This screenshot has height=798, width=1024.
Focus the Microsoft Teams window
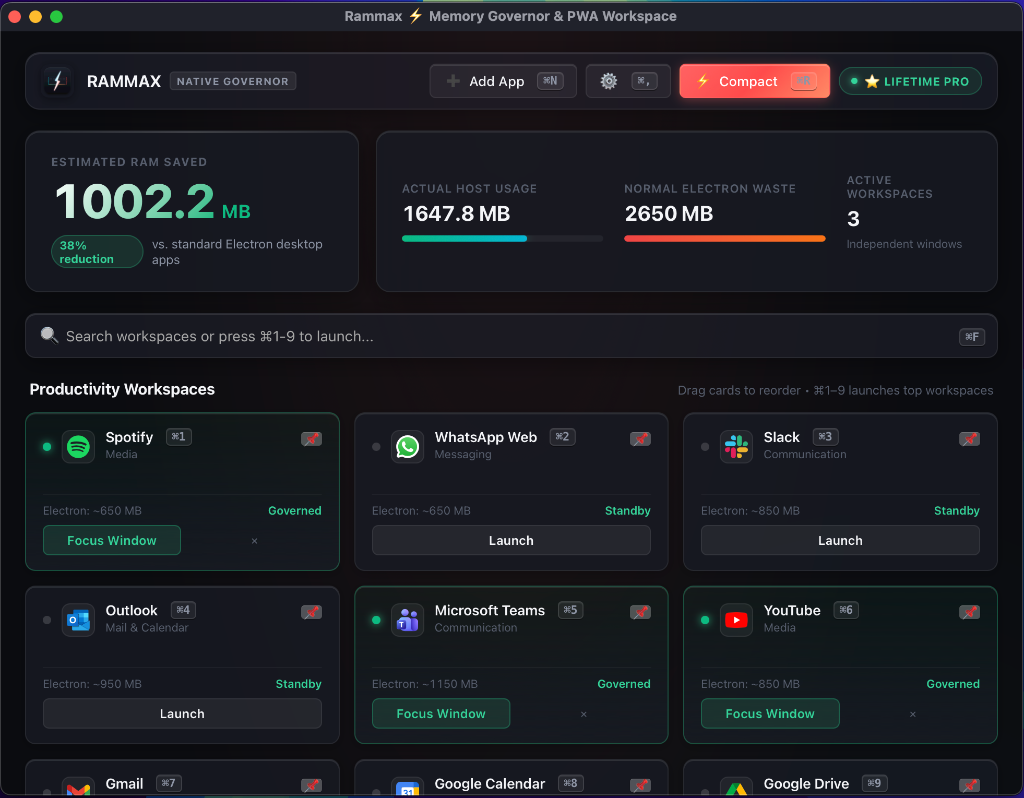click(441, 713)
